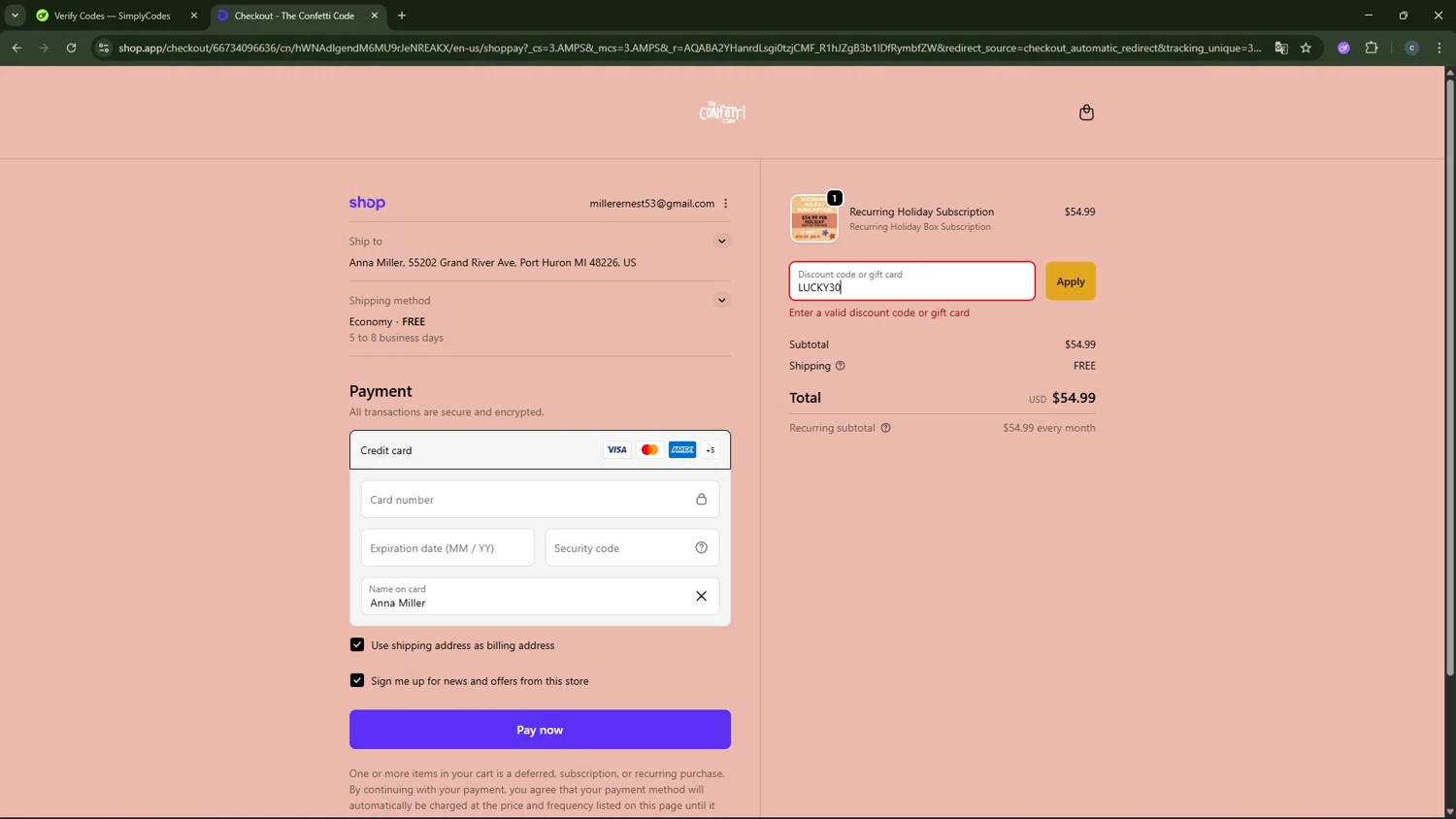View site information icon in address bar
This screenshot has height=819, width=1456.
(104, 48)
